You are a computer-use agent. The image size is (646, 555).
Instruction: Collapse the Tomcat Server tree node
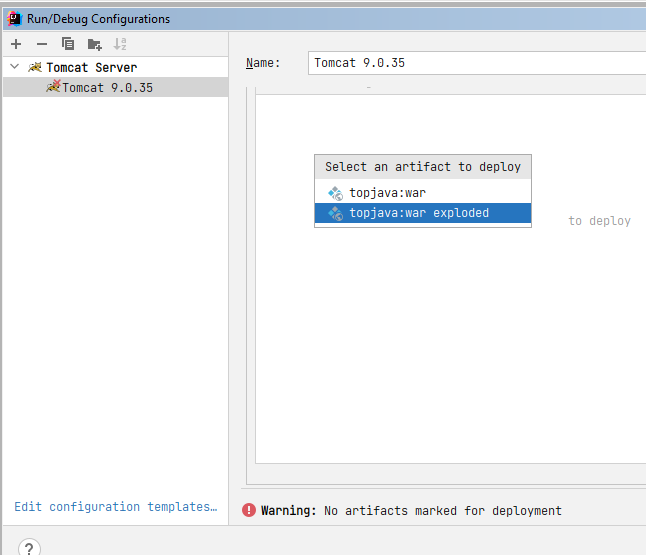coord(15,66)
